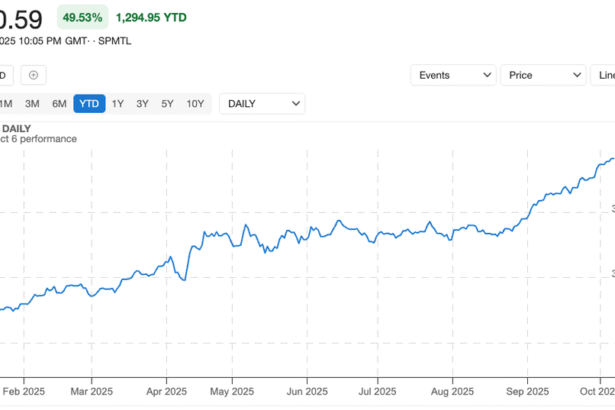Select the 3Y time range
Screen dimensions: 615x410
click(x=143, y=103)
